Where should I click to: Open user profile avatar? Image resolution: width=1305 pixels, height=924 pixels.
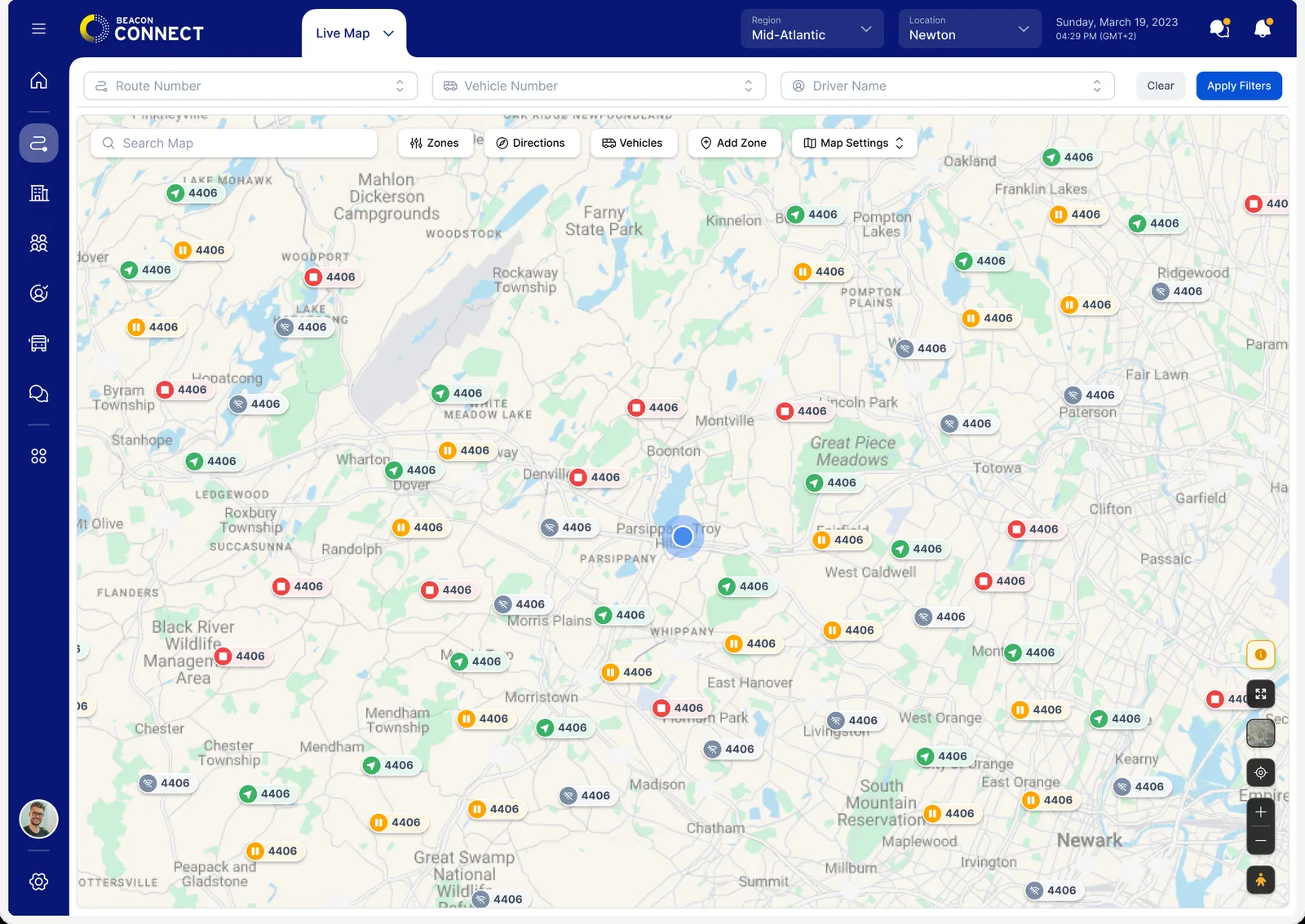coord(38,819)
